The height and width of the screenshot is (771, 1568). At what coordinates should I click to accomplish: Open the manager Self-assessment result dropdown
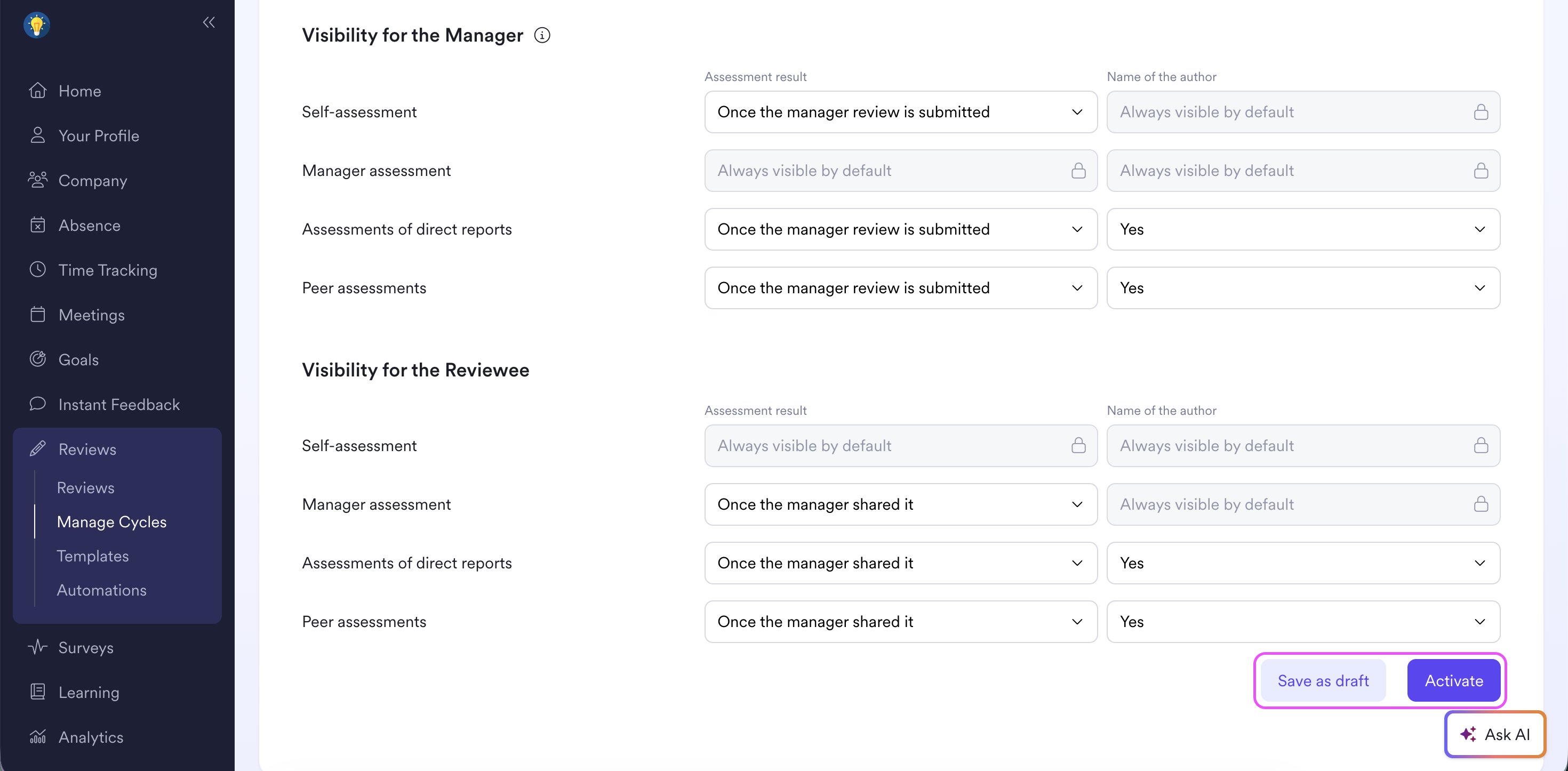[x=900, y=112]
